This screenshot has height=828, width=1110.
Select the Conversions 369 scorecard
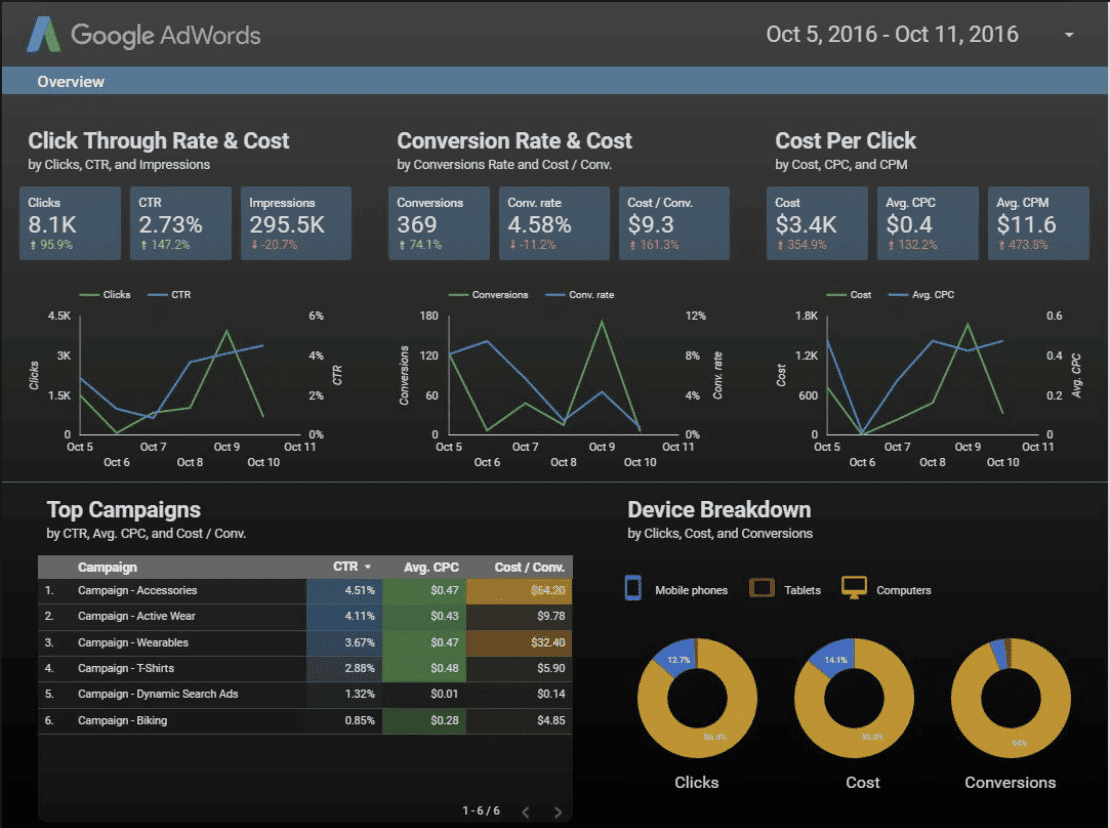[439, 223]
